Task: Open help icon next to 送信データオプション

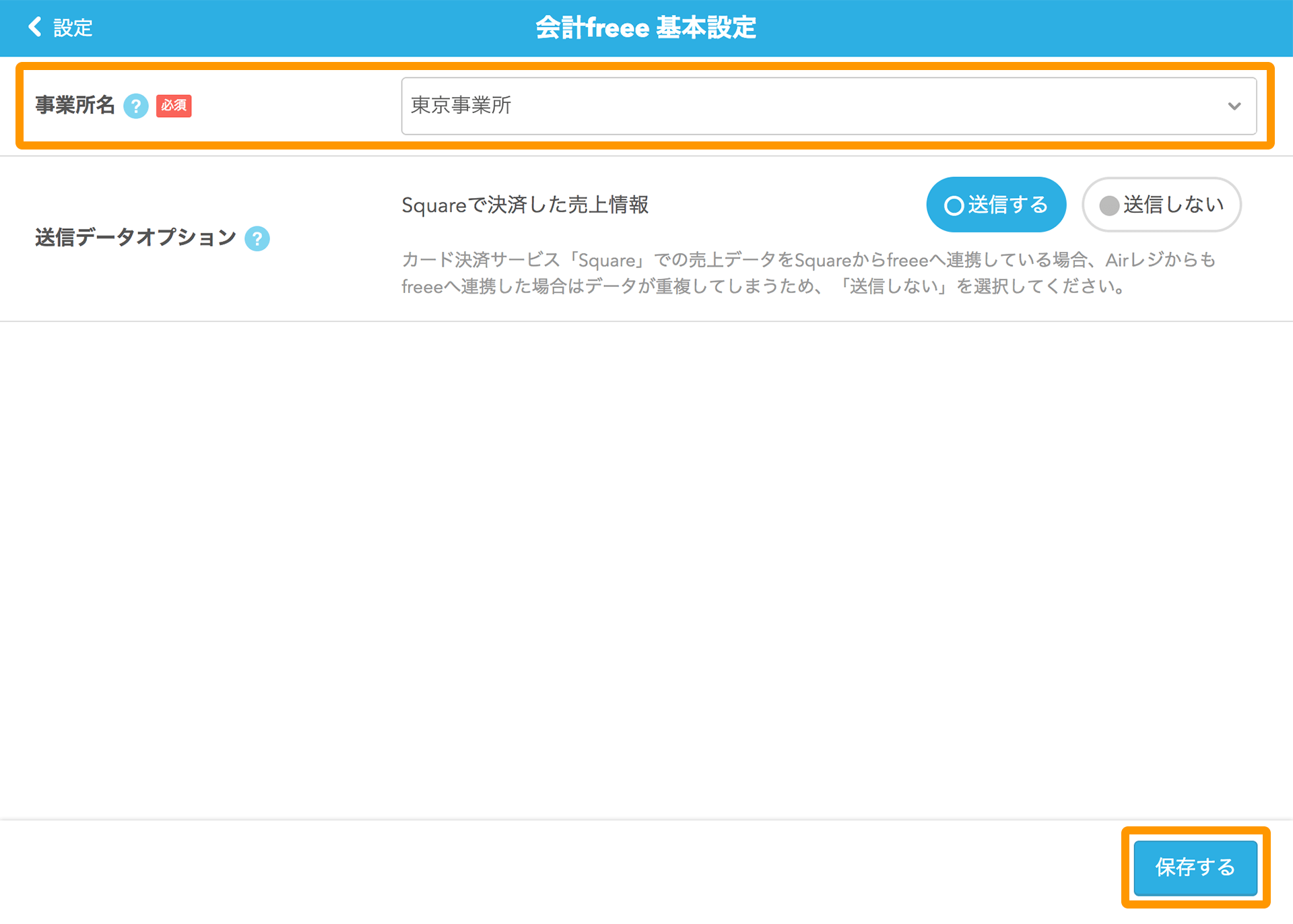Action: pos(257,238)
